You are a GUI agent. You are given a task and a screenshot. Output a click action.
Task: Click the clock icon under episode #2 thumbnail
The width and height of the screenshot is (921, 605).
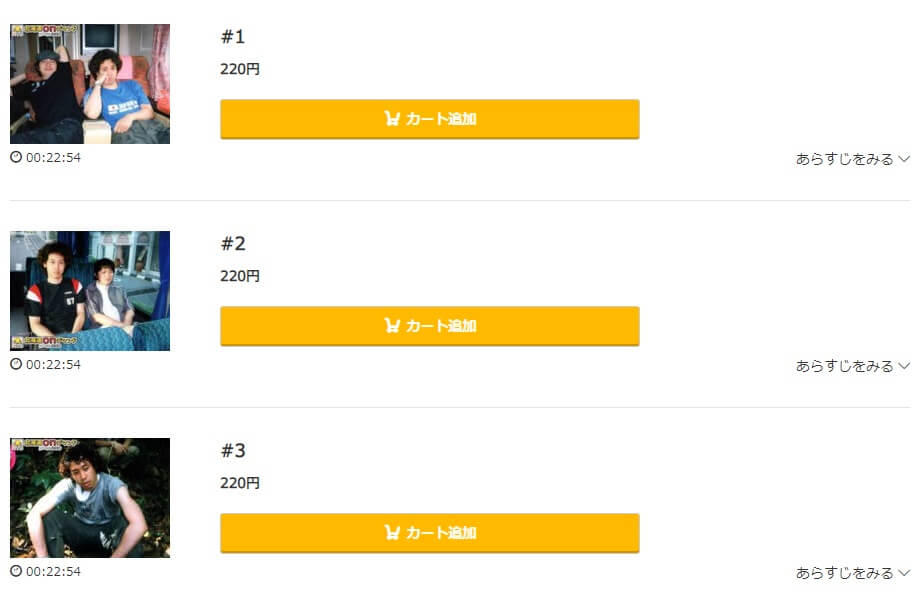(x=16, y=364)
